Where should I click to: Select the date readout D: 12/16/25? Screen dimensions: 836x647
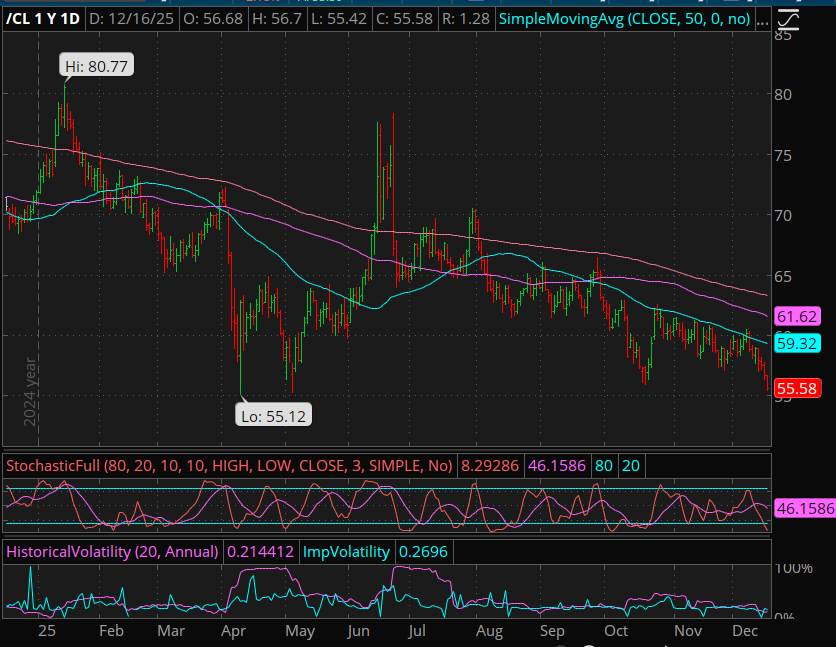point(131,19)
